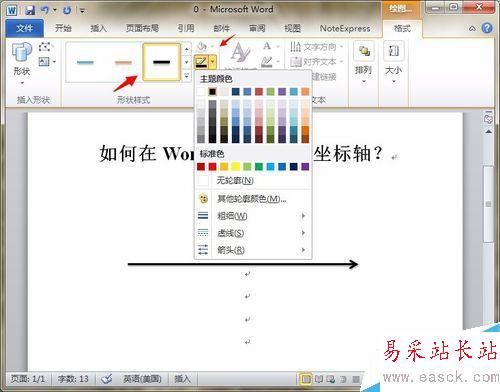Select Full Screen Reading view icon
This screenshot has width=500, height=392.
[319, 379]
